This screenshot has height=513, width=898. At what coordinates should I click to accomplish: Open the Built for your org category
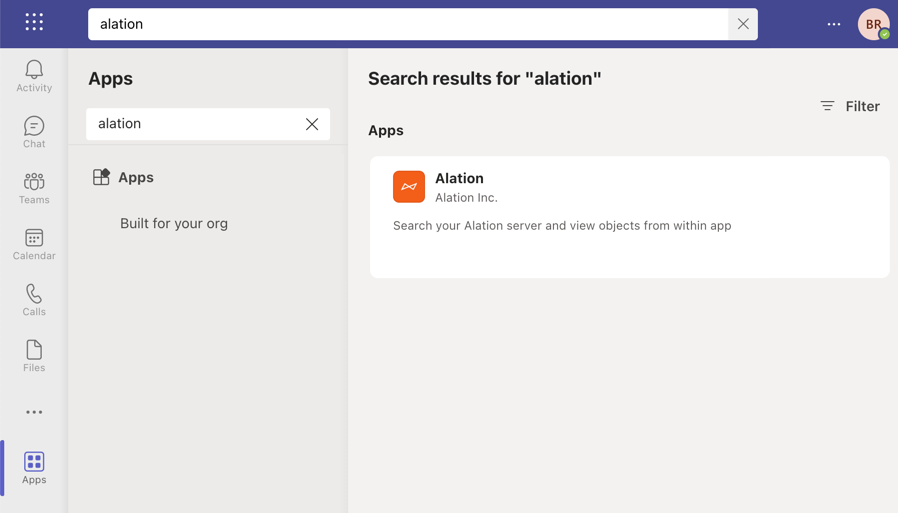[174, 223]
